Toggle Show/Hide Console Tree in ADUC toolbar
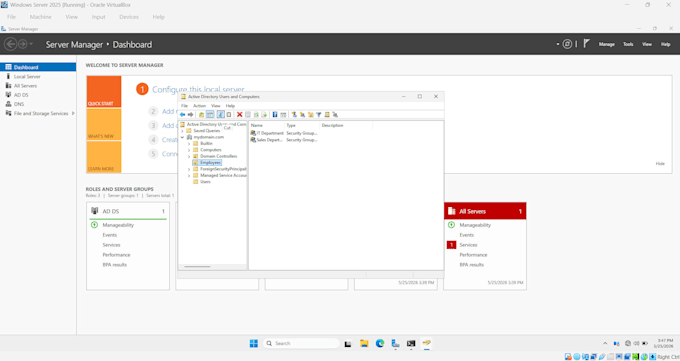 (x=210, y=115)
